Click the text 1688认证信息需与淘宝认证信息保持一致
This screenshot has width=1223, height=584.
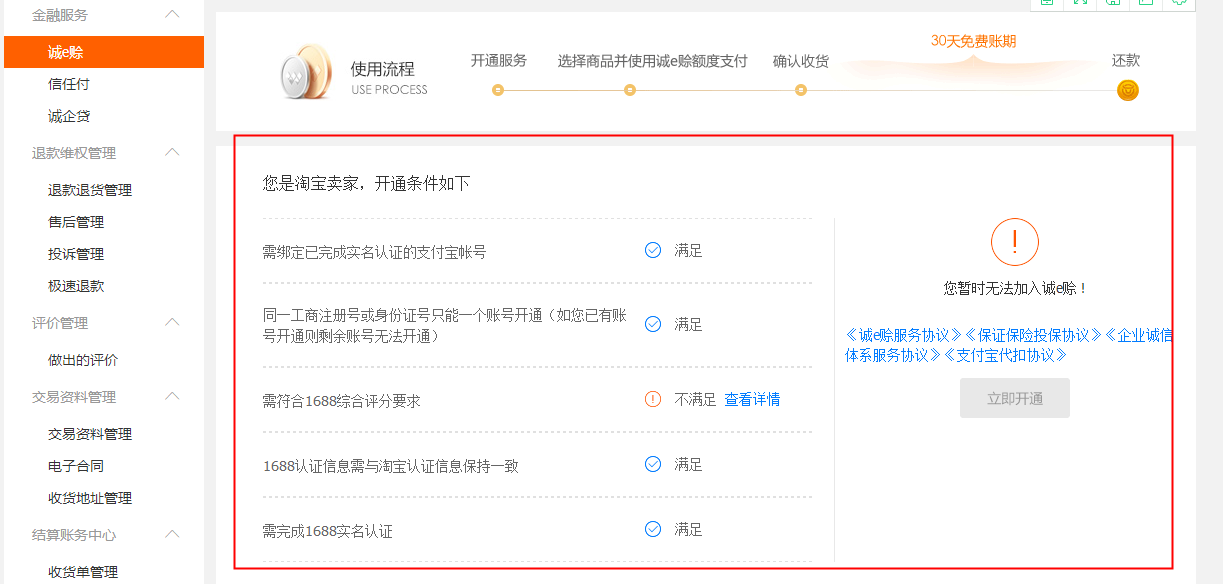point(390,466)
